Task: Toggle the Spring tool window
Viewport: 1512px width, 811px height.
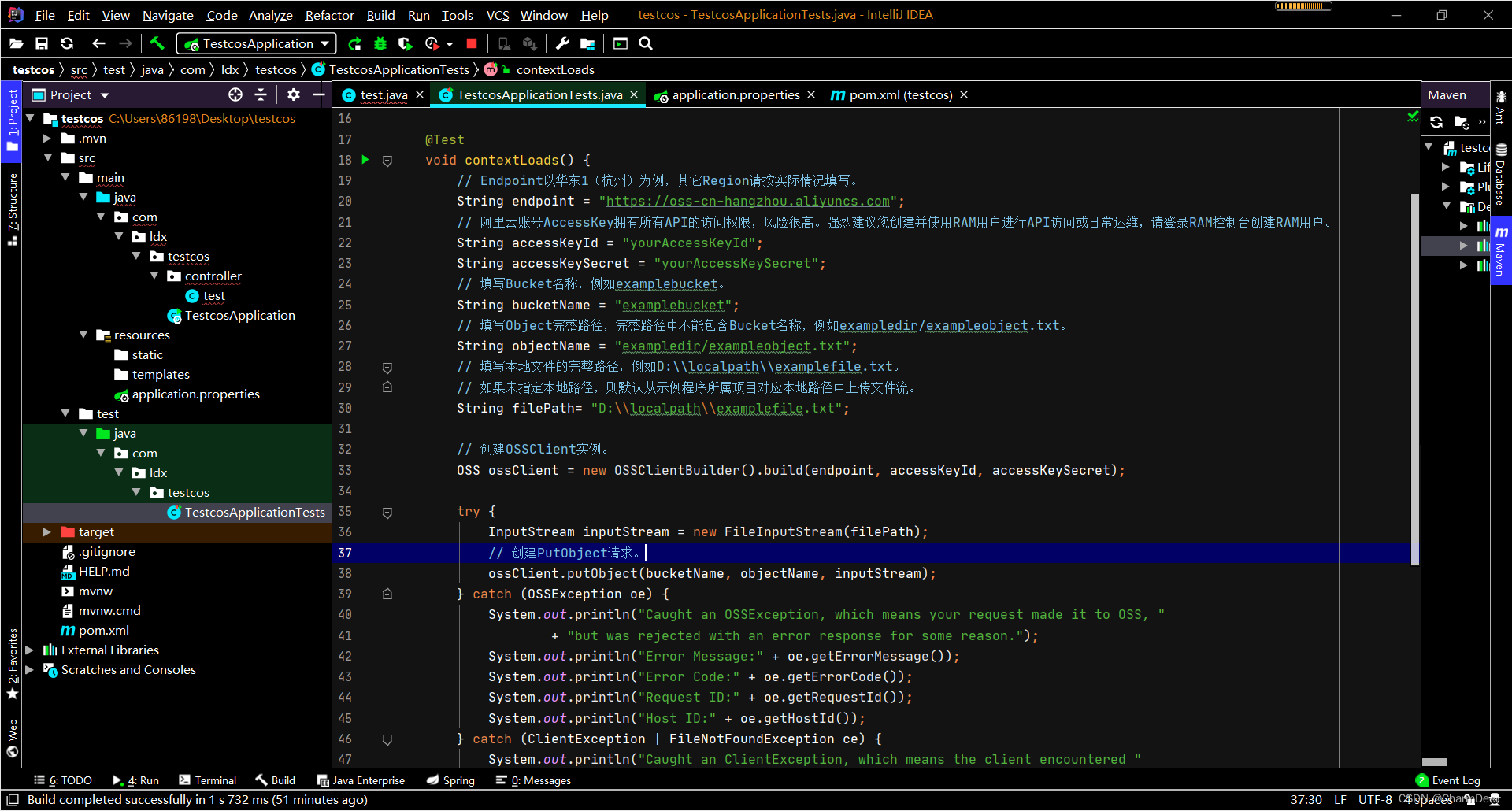Action: [450, 780]
